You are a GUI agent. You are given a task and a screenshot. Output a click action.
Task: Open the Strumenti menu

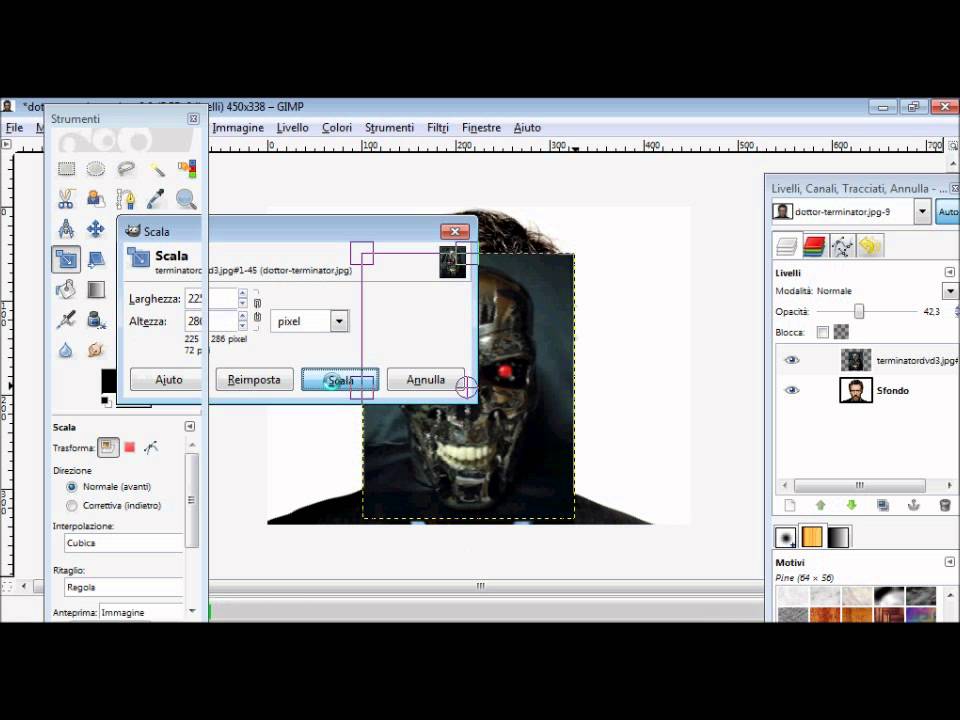(389, 127)
